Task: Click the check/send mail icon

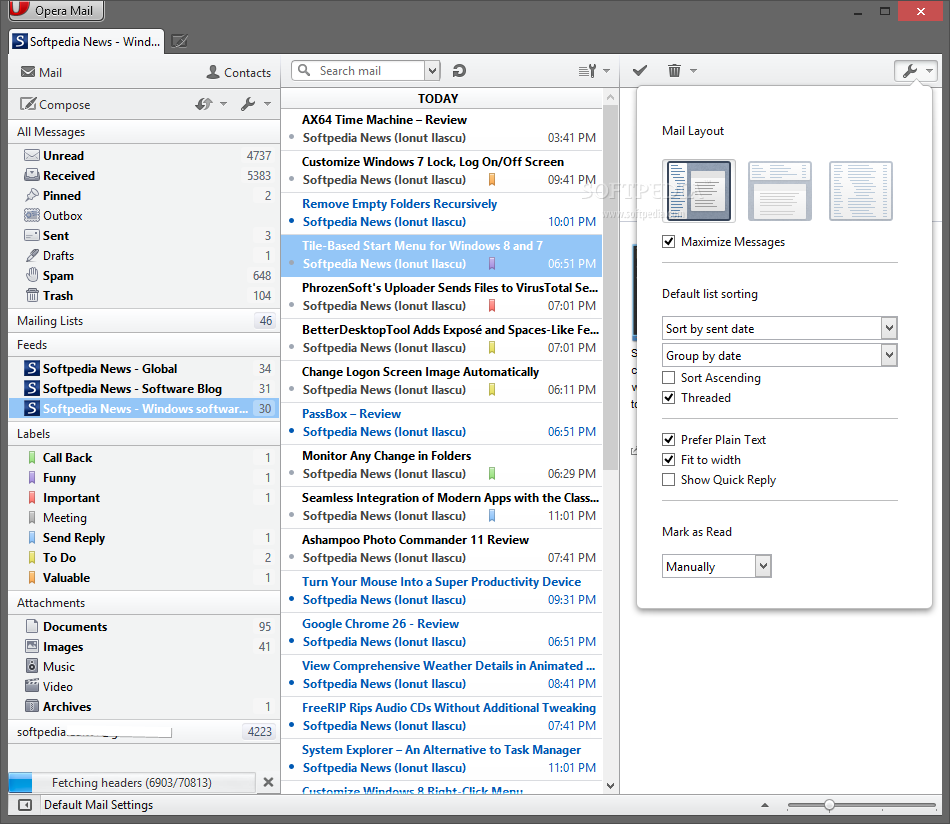Action: 204,104
